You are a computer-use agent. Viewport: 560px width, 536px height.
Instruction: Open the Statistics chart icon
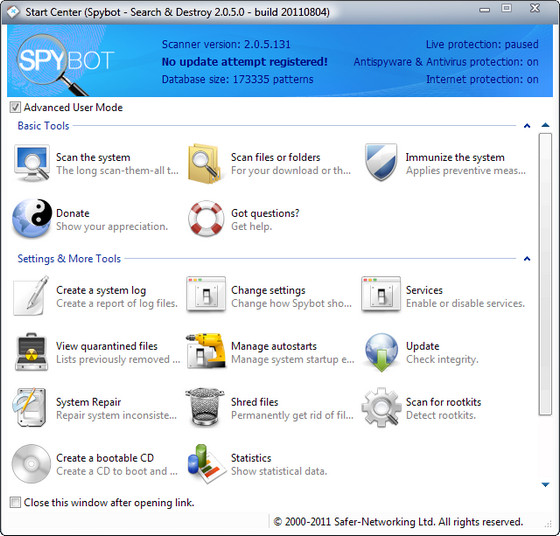(x=206, y=464)
